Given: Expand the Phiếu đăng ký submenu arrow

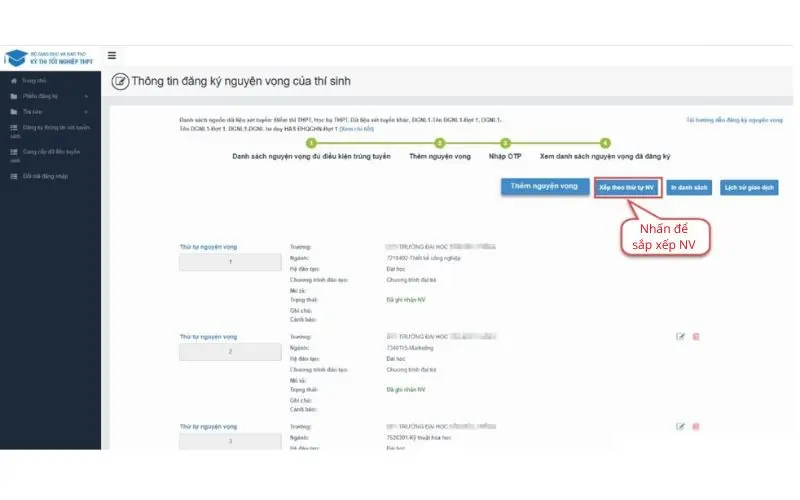Looking at the screenshot, I should pos(86,96).
